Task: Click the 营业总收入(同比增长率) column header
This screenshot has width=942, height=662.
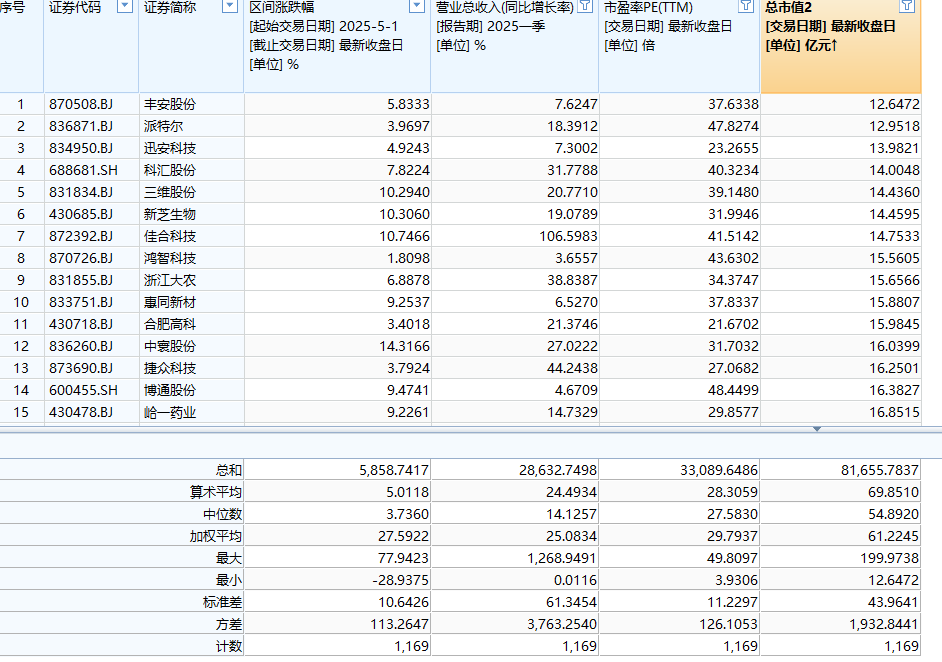Action: tap(515, 46)
